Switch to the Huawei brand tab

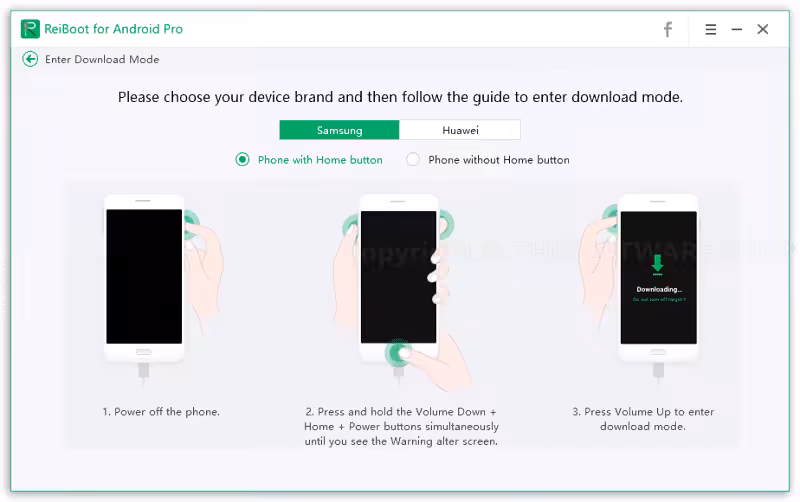coord(460,130)
